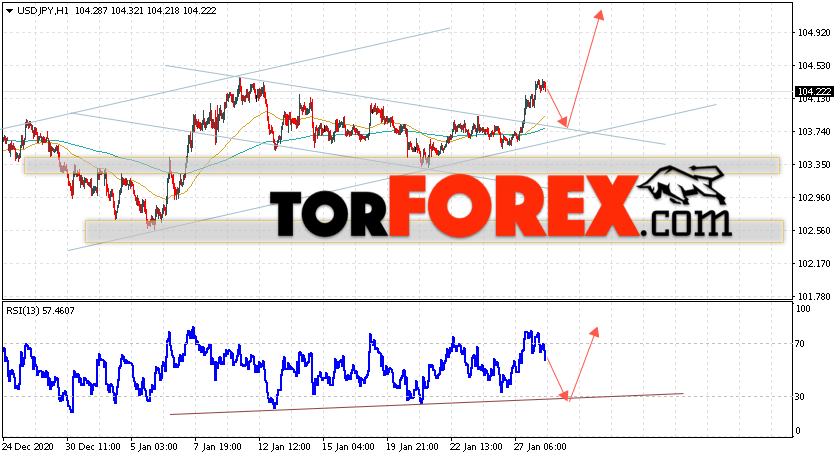This screenshot has height=458, width=838.
Task: Open the USDJPY,H1 chart dropdown arrow
Action: tap(10, 11)
